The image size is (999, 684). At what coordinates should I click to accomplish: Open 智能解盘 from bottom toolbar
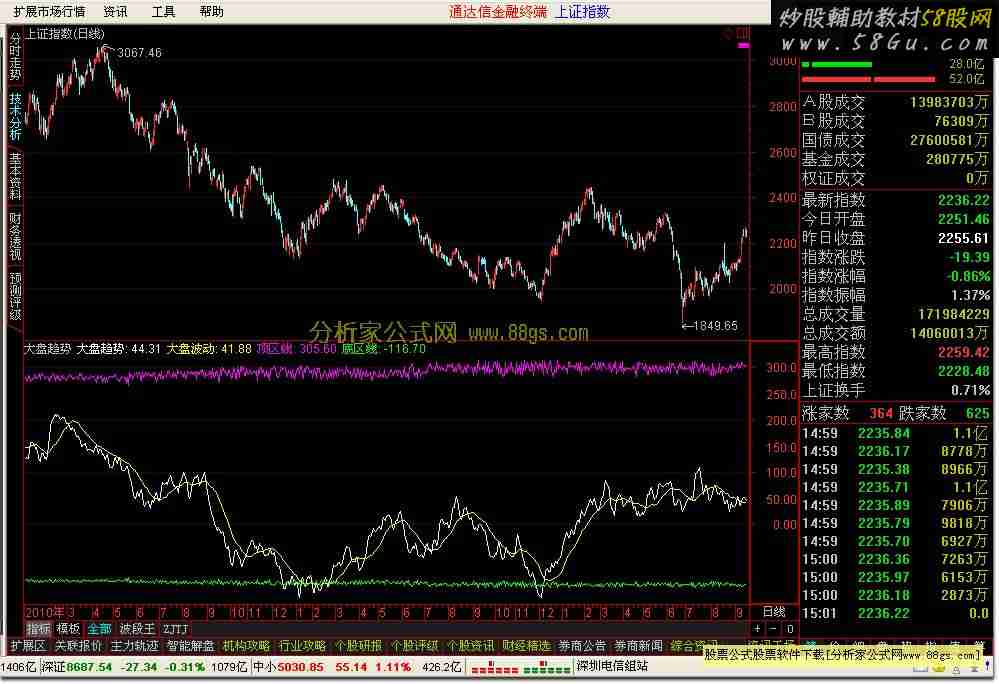[190, 646]
